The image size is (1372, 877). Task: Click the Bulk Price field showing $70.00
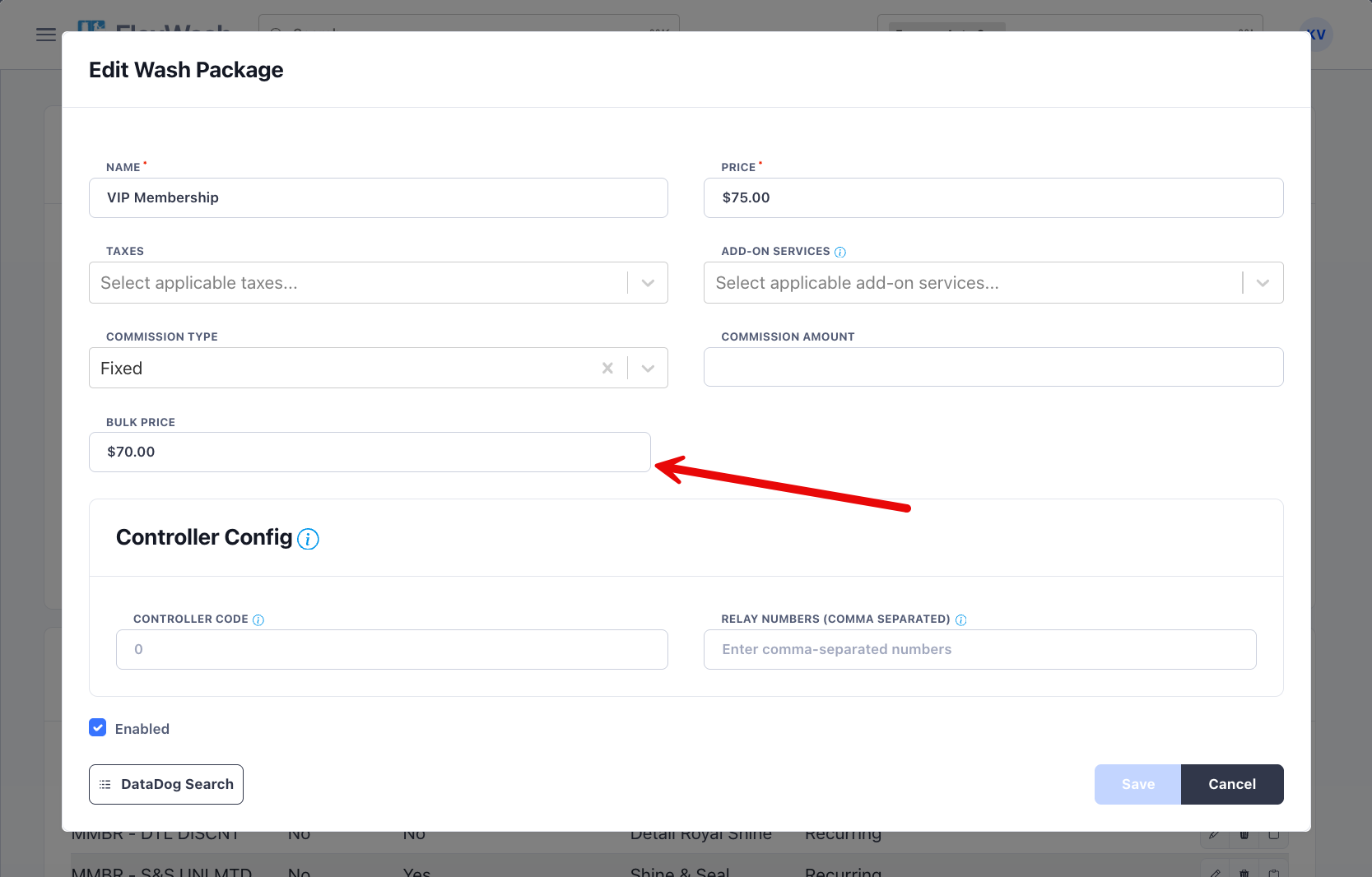370,452
